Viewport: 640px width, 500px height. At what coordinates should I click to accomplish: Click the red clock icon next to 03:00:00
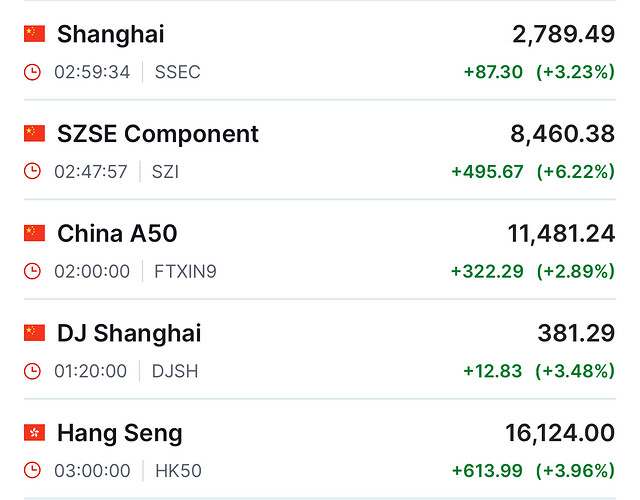[x=33, y=471]
